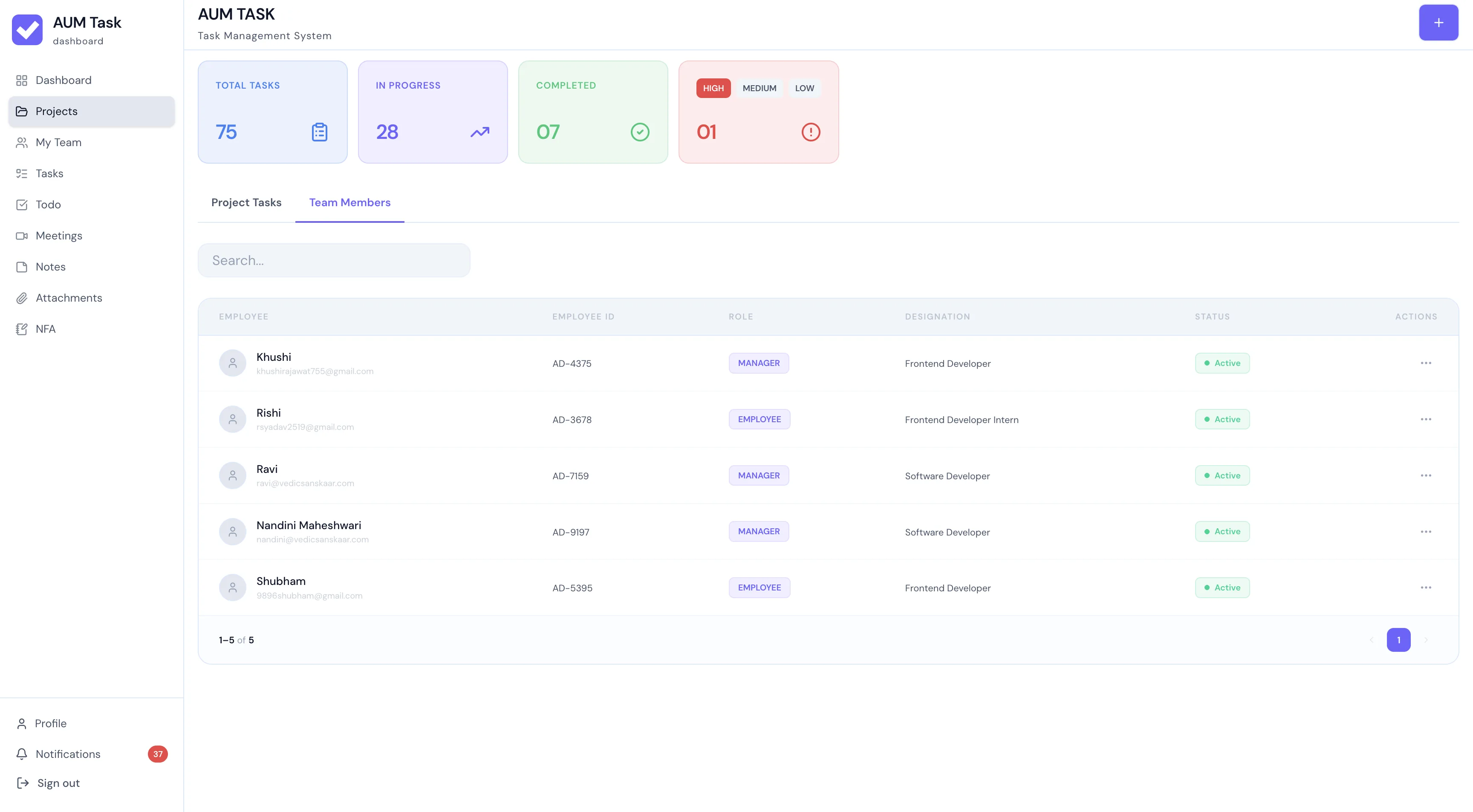1473x812 pixels.
Task: Select the HIGH priority filter
Action: pos(713,88)
